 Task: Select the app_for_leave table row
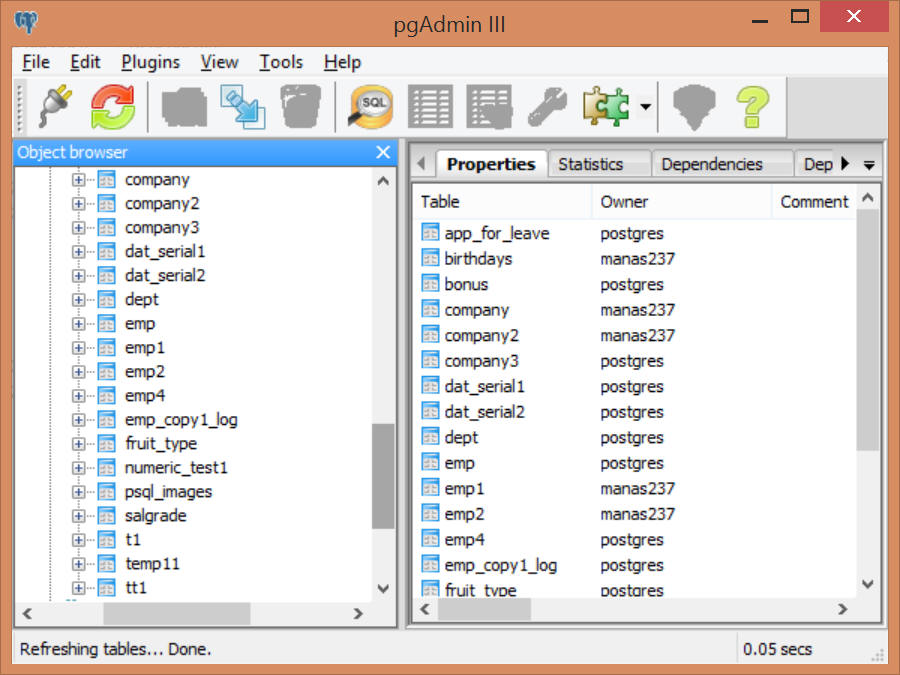637,233
